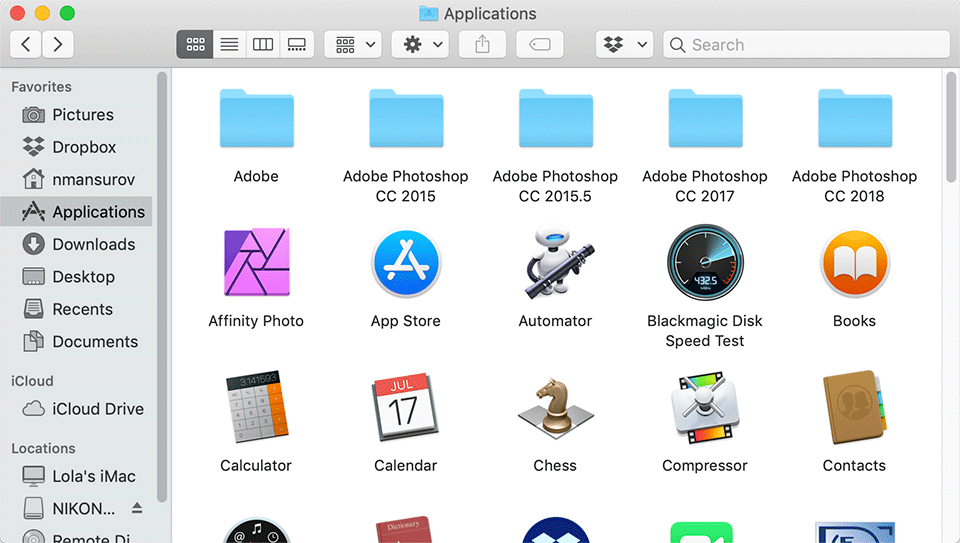960x543 pixels.
Task: Open Desktop in the sidebar
Action: pyautogui.click(x=77, y=277)
